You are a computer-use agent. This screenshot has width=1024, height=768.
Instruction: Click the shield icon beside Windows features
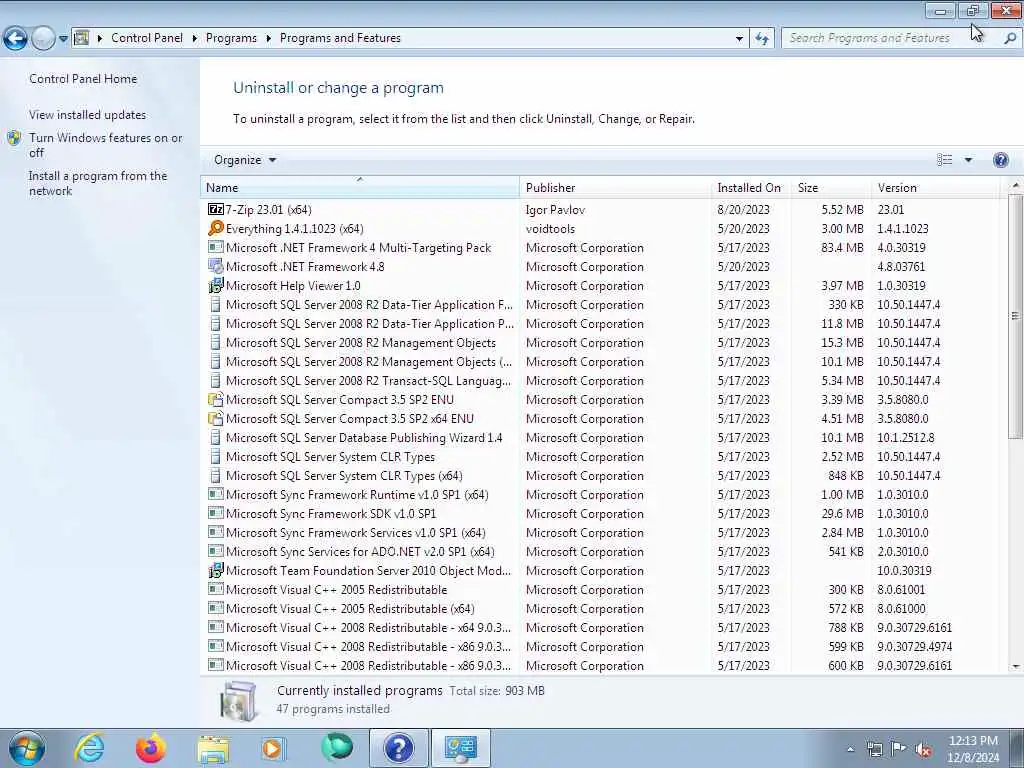pos(14,138)
